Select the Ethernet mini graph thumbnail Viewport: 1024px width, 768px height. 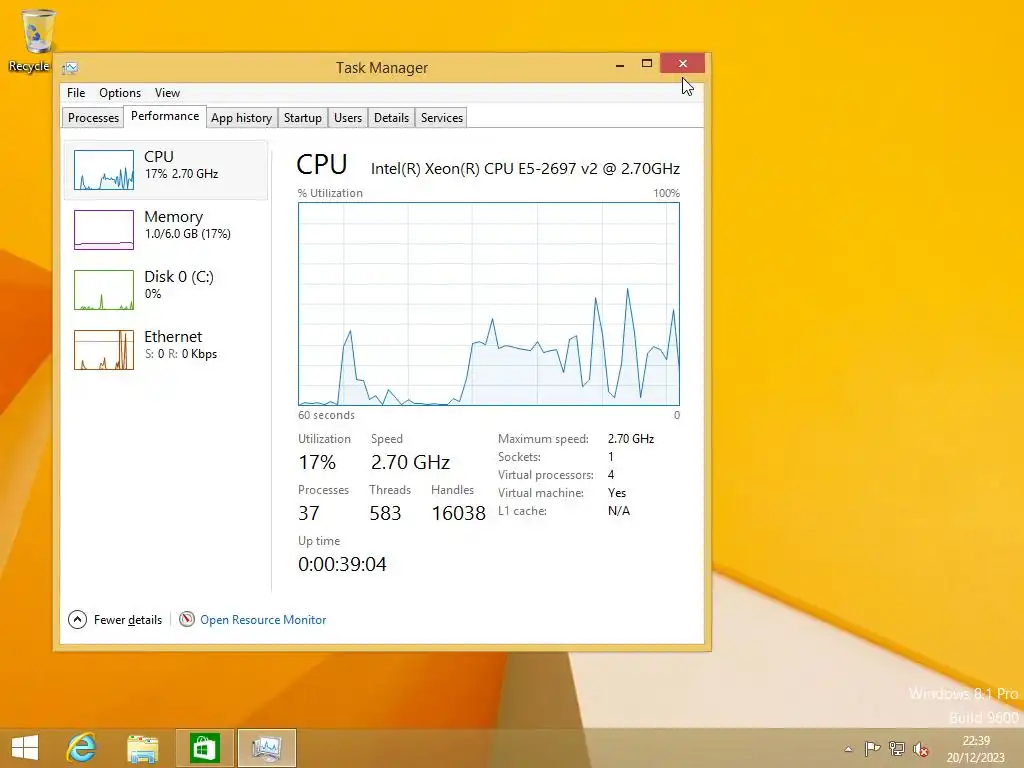[104, 350]
